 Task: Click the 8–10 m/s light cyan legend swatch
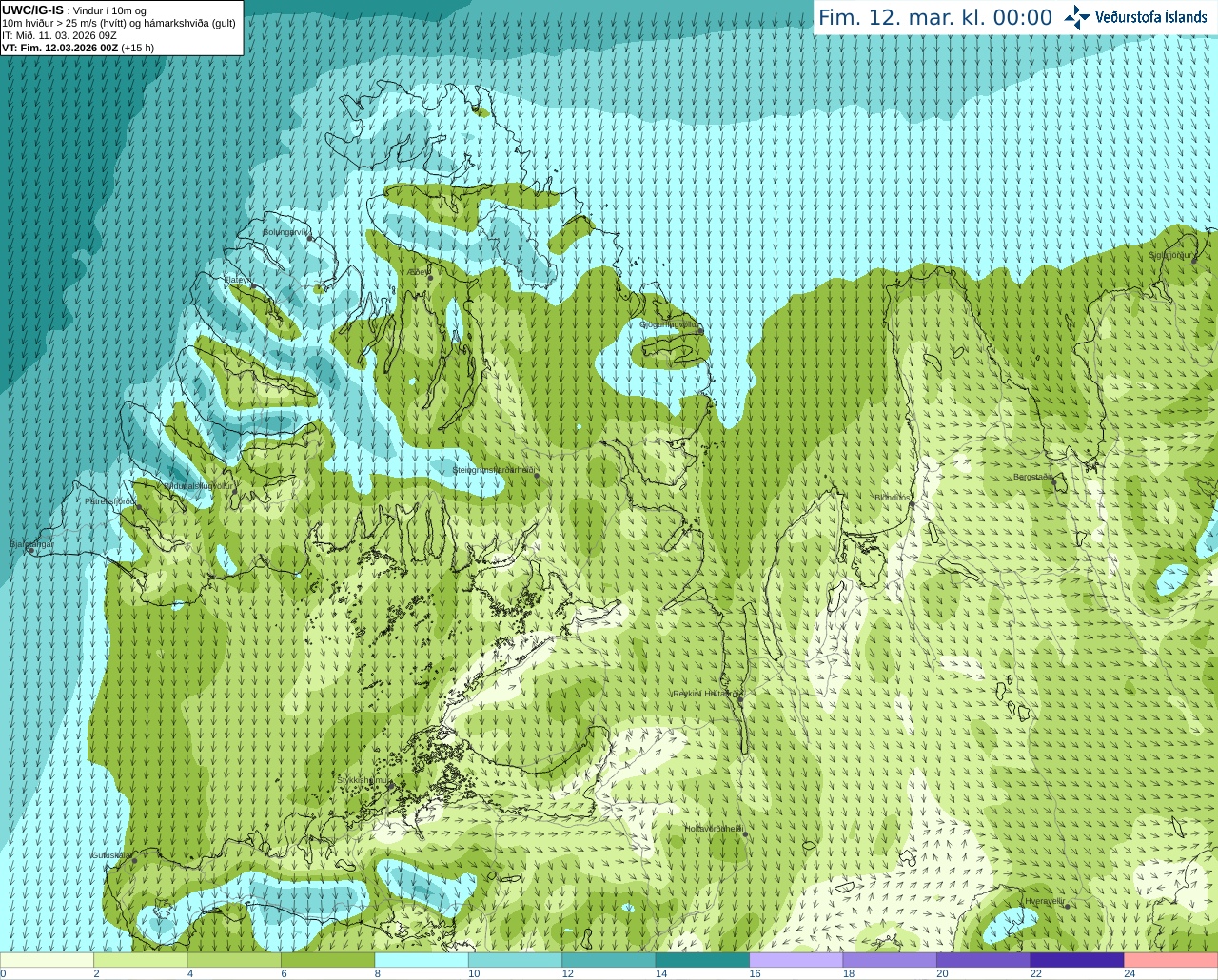tap(422, 960)
